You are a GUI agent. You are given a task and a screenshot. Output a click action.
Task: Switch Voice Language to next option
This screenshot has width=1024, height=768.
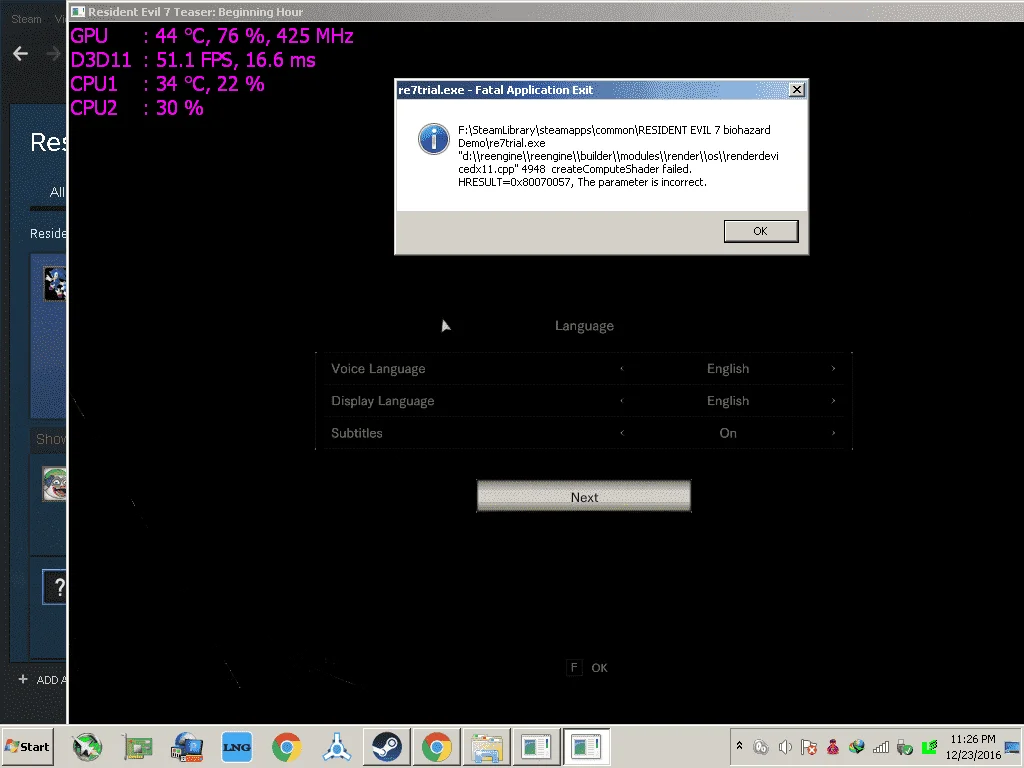[833, 368]
